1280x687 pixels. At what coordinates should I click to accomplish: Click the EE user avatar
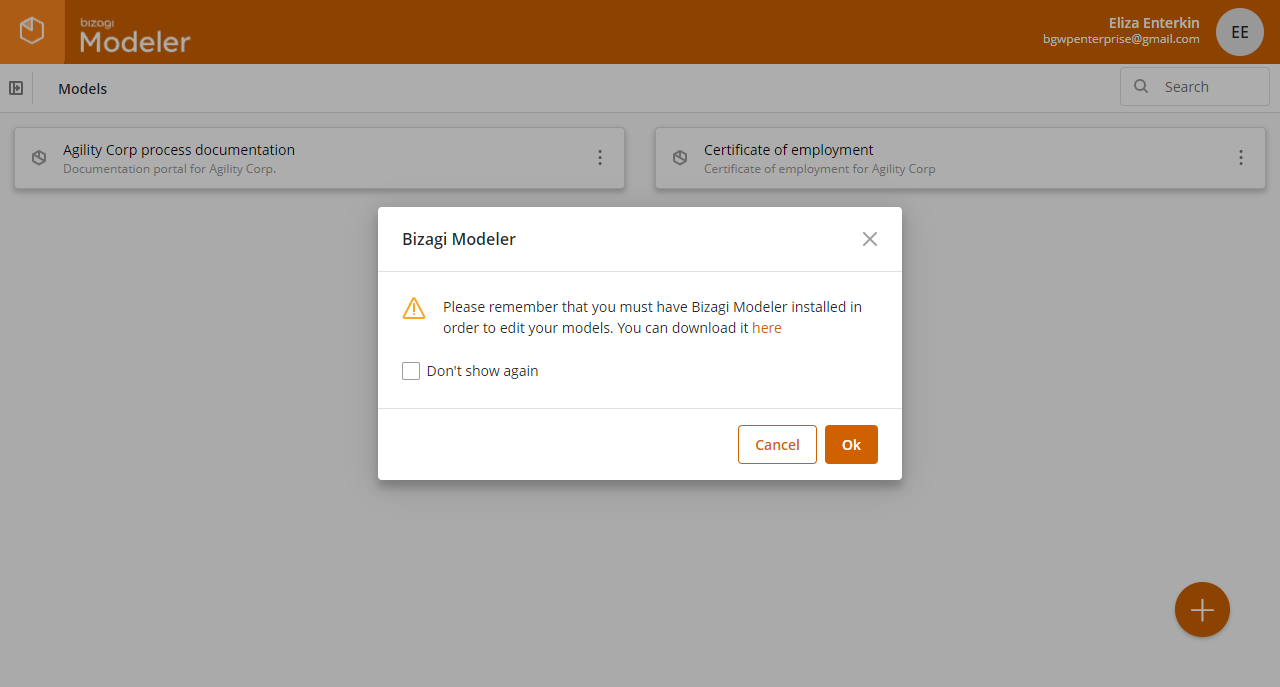1240,32
